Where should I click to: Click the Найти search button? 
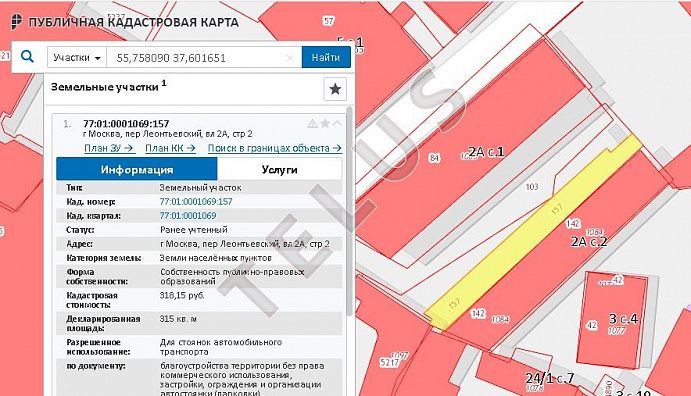click(326, 57)
